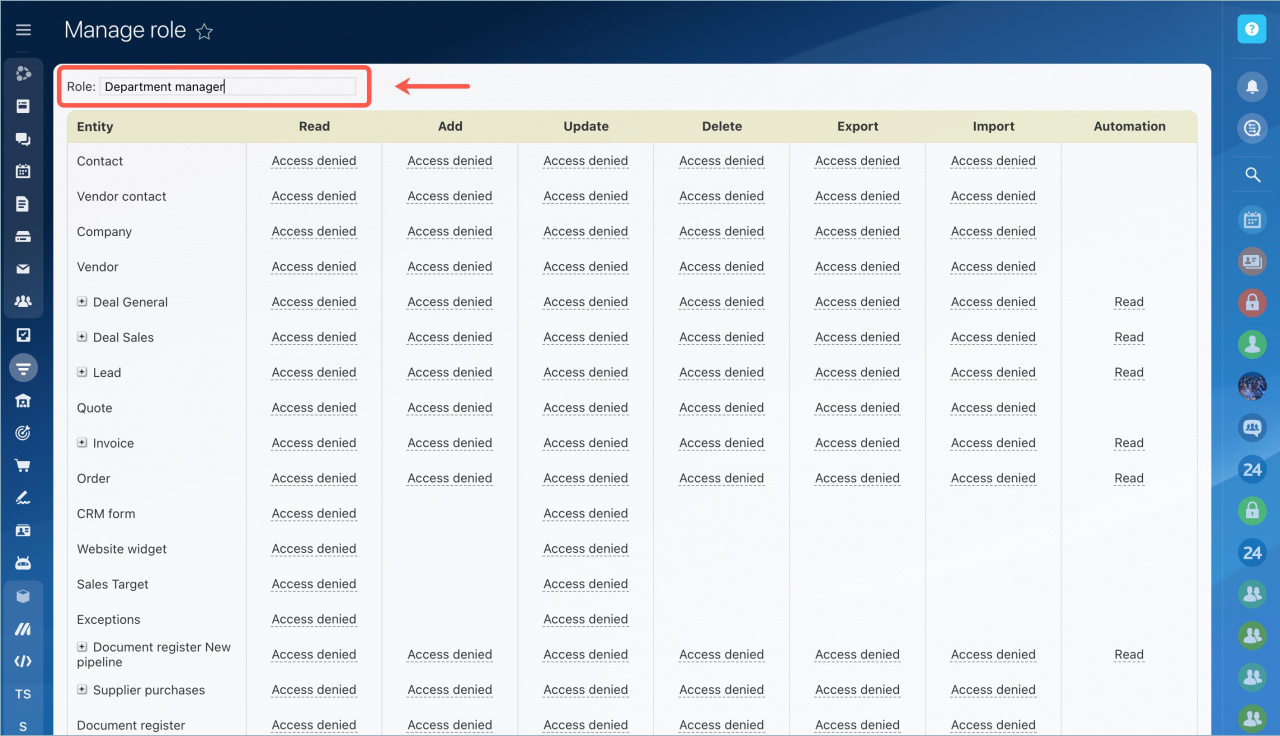Image resolution: width=1280 pixels, height=736 pixels.
Task: Change Exceptions Update access permission
Action: pos(586,619)
